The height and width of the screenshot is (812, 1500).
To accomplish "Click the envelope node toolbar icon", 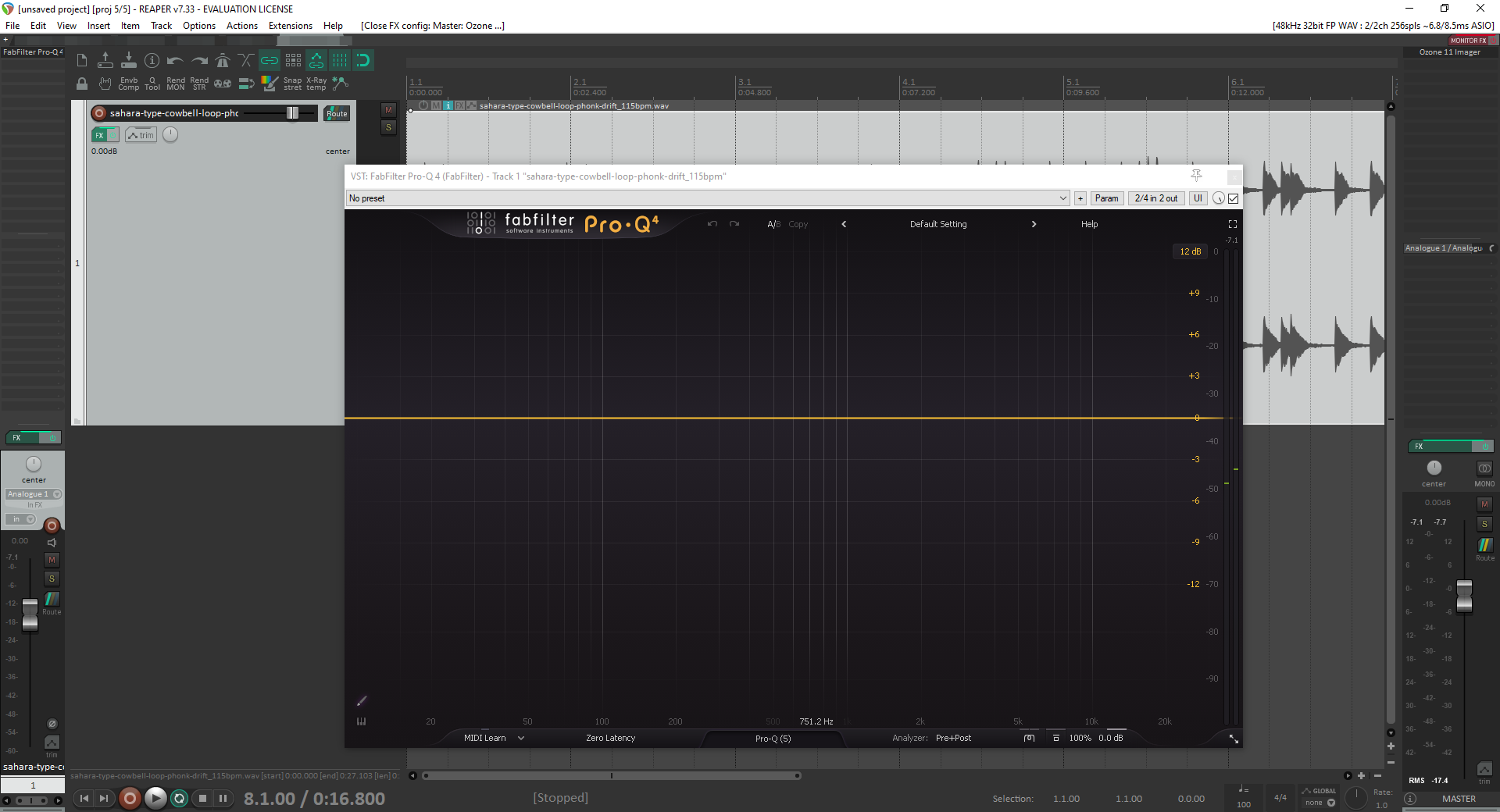I will [x=340, y=84].
